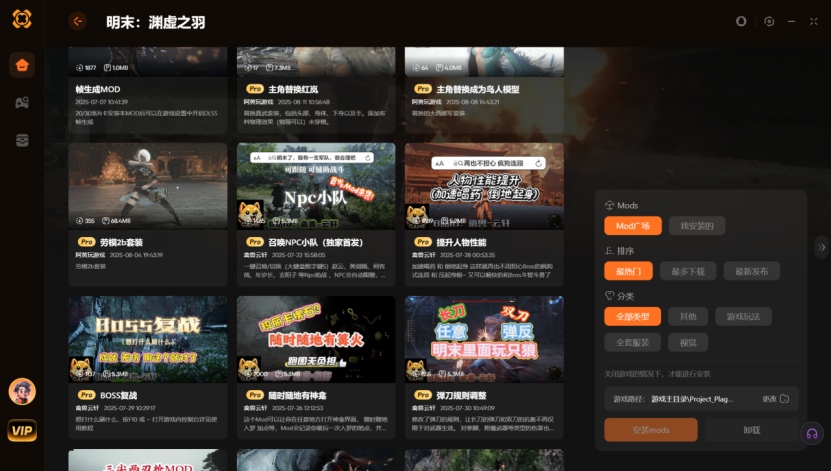Click the 卸载 button
The width and height of the screenshot is (831, 471).
752,430
